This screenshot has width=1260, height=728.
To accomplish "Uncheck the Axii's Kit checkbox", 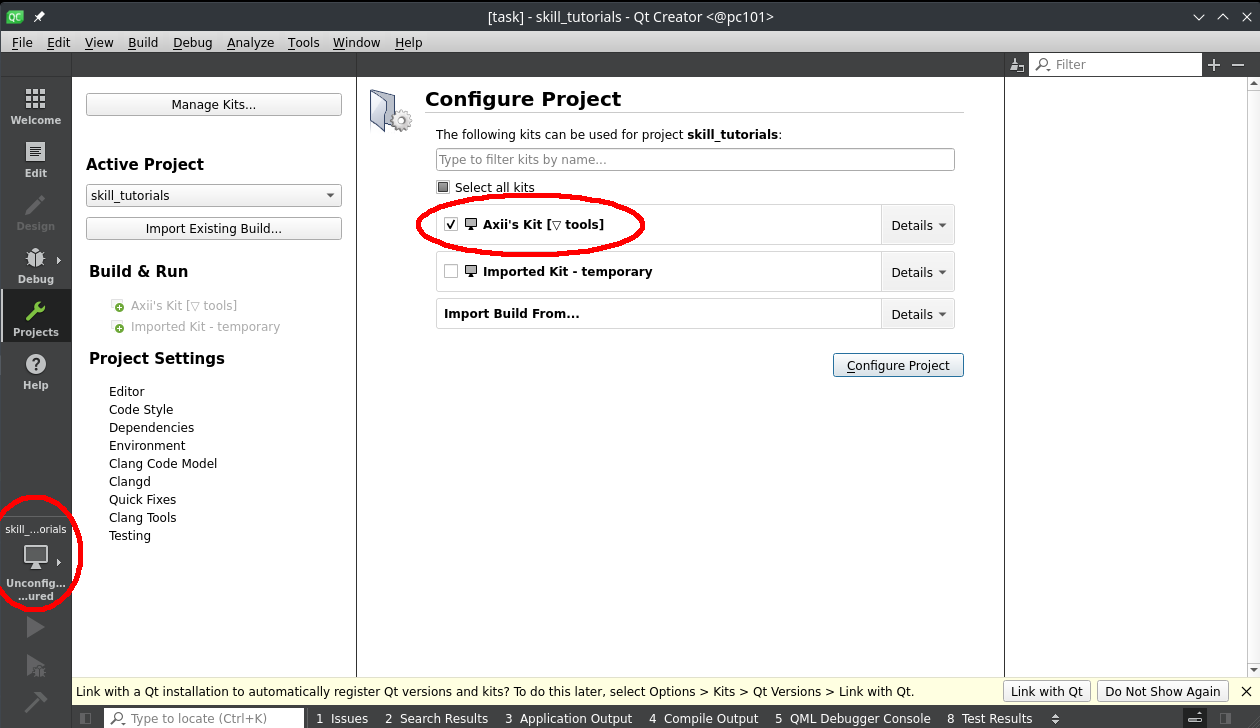I will tap(451, 224).
